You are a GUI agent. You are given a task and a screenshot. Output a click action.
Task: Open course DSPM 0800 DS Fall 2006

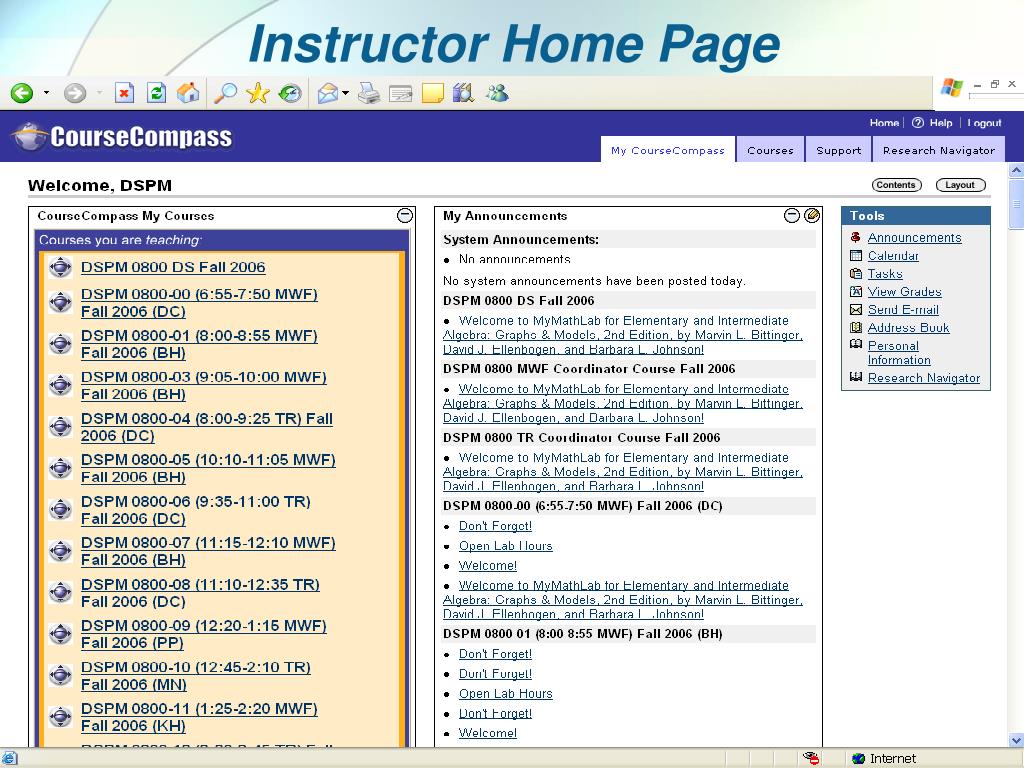click(x=173, y=267)
